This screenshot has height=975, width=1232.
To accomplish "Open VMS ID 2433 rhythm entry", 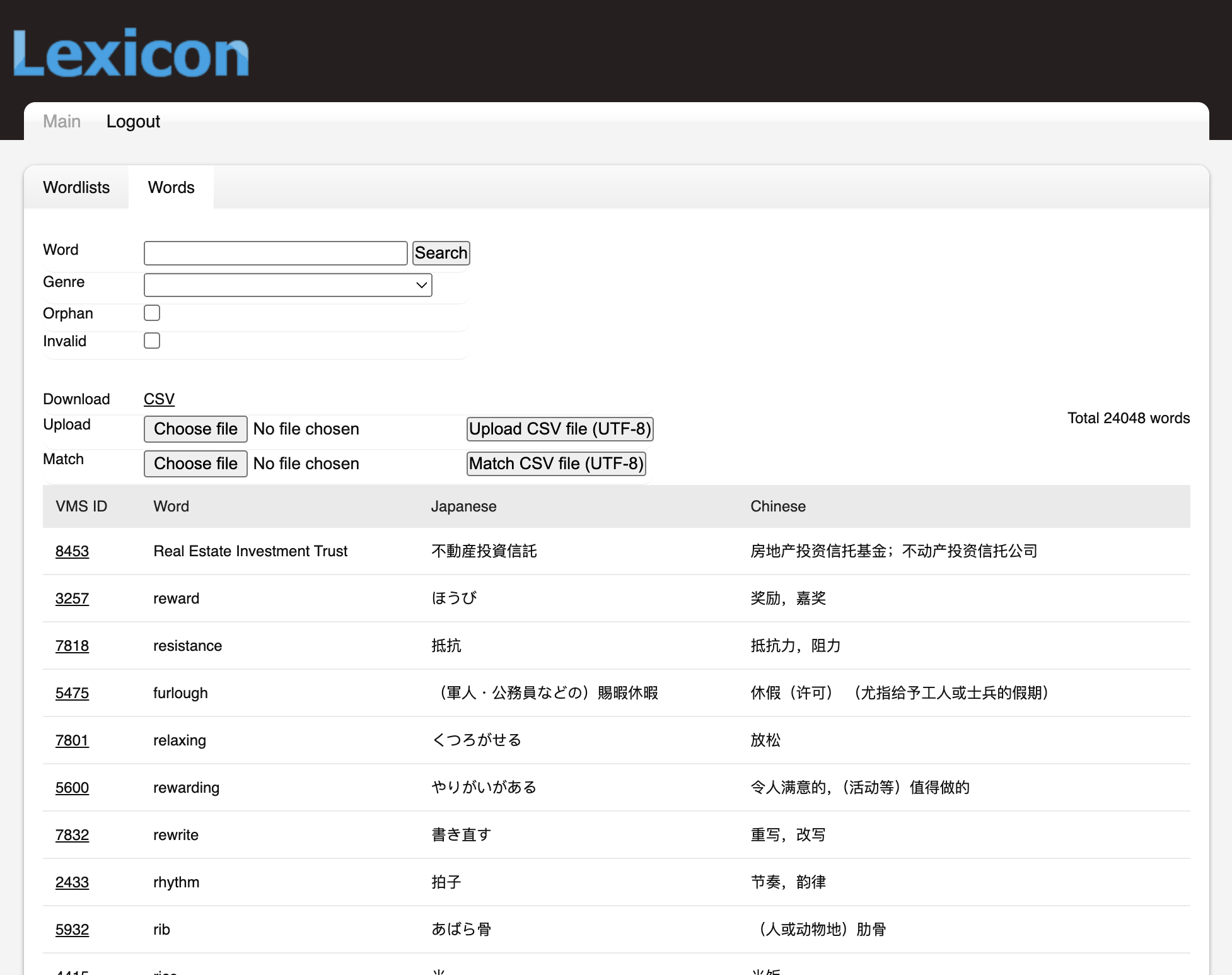I will (x=72, y=882).
